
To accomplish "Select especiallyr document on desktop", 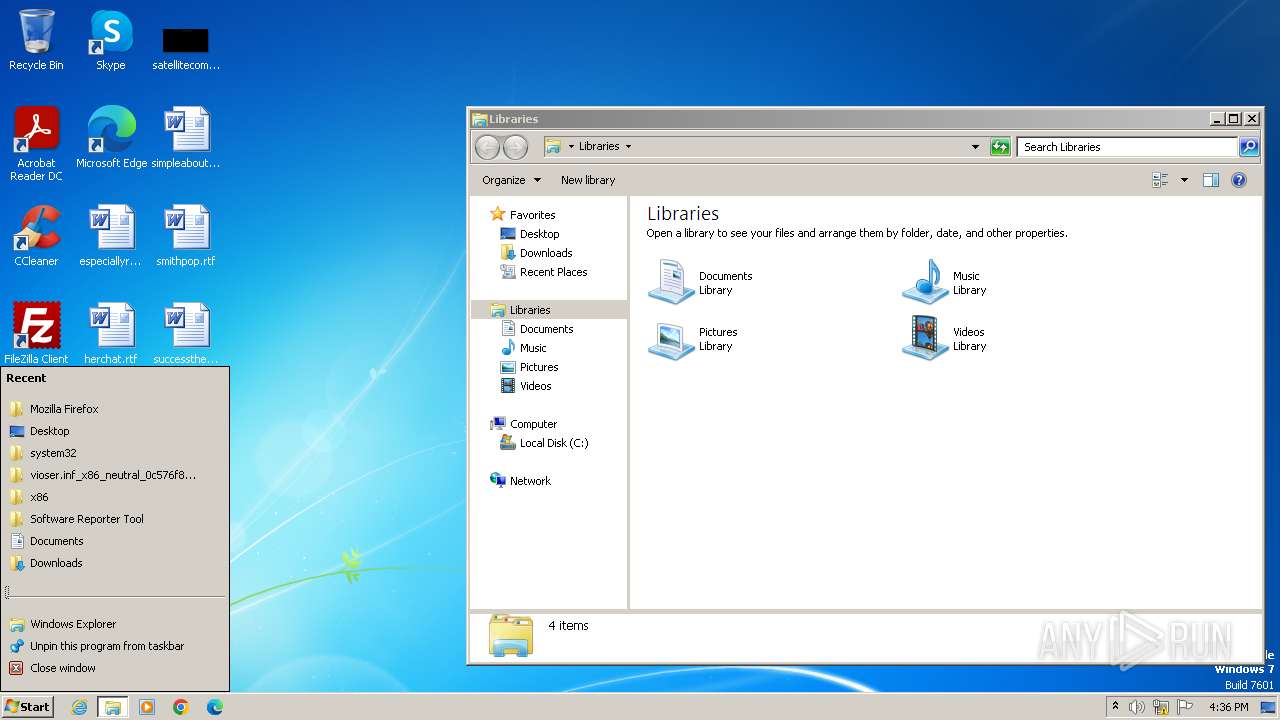I will [110, 236].
